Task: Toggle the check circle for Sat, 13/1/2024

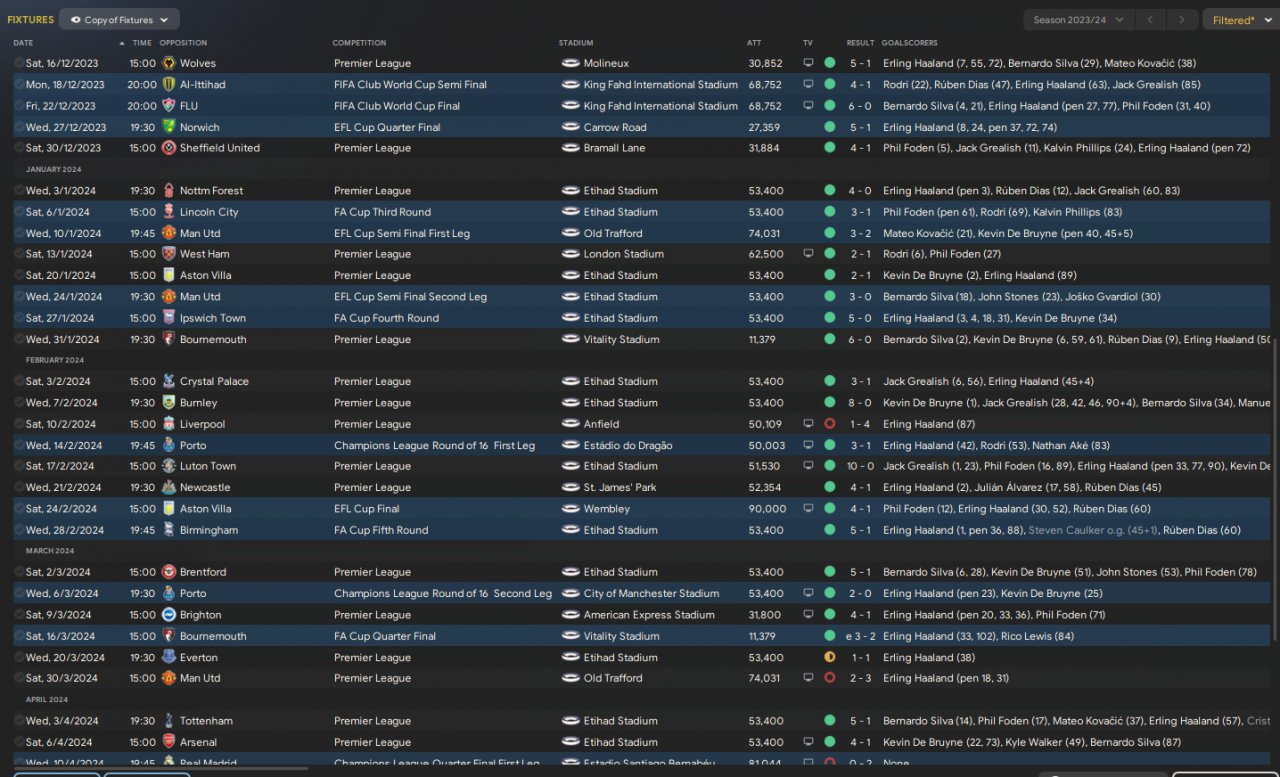Action: (x=19, y=254)
